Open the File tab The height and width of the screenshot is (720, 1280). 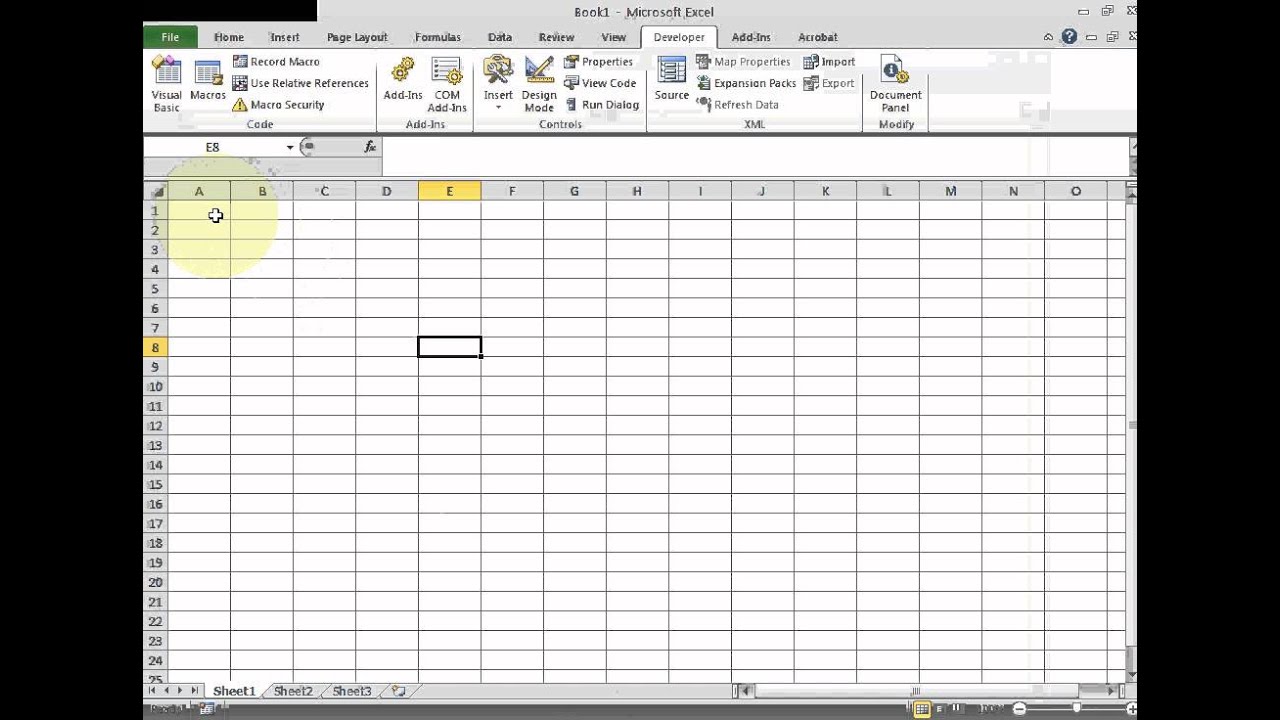click(170, 37)
